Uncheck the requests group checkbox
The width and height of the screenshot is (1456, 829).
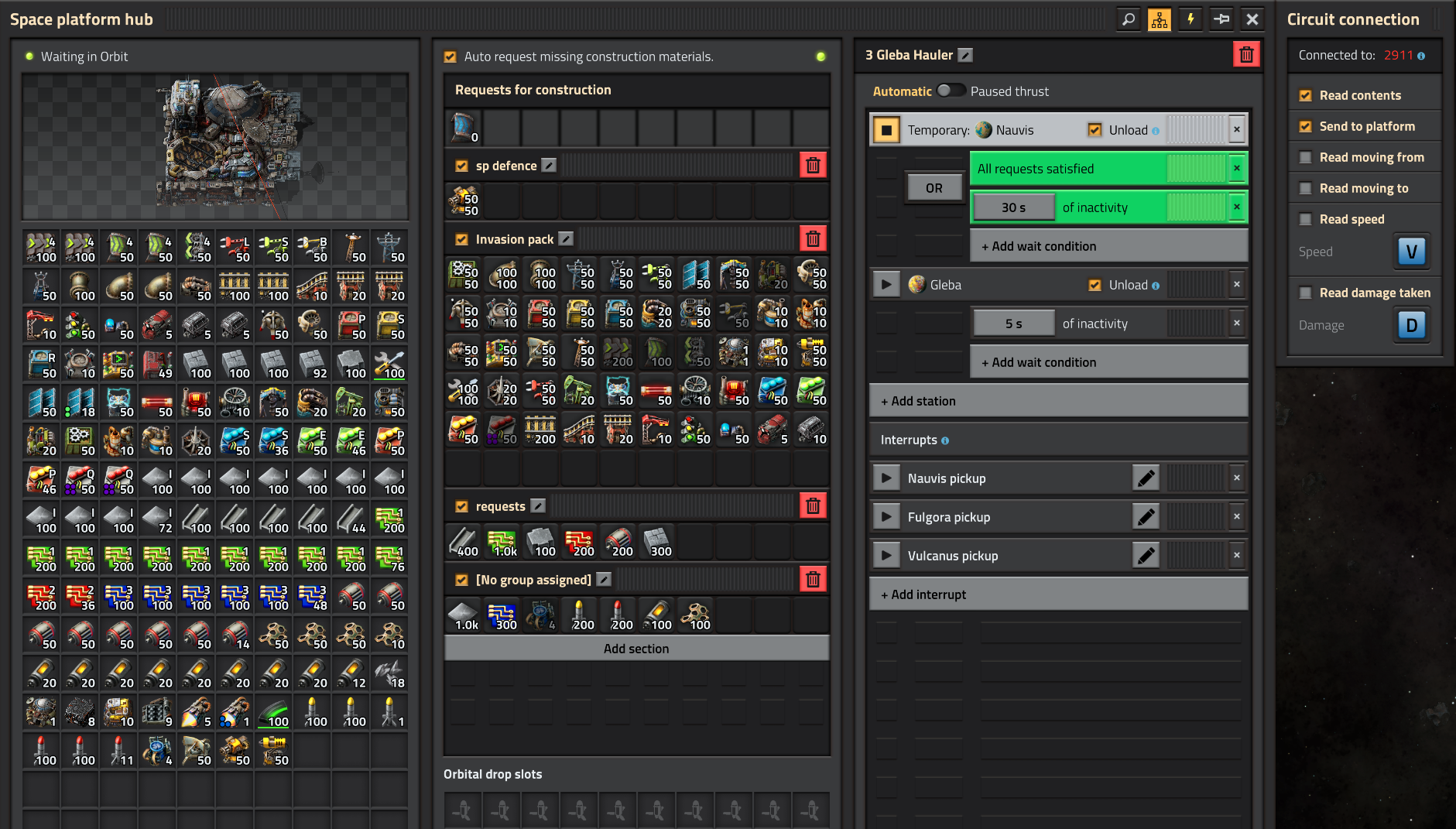point(461,506)
